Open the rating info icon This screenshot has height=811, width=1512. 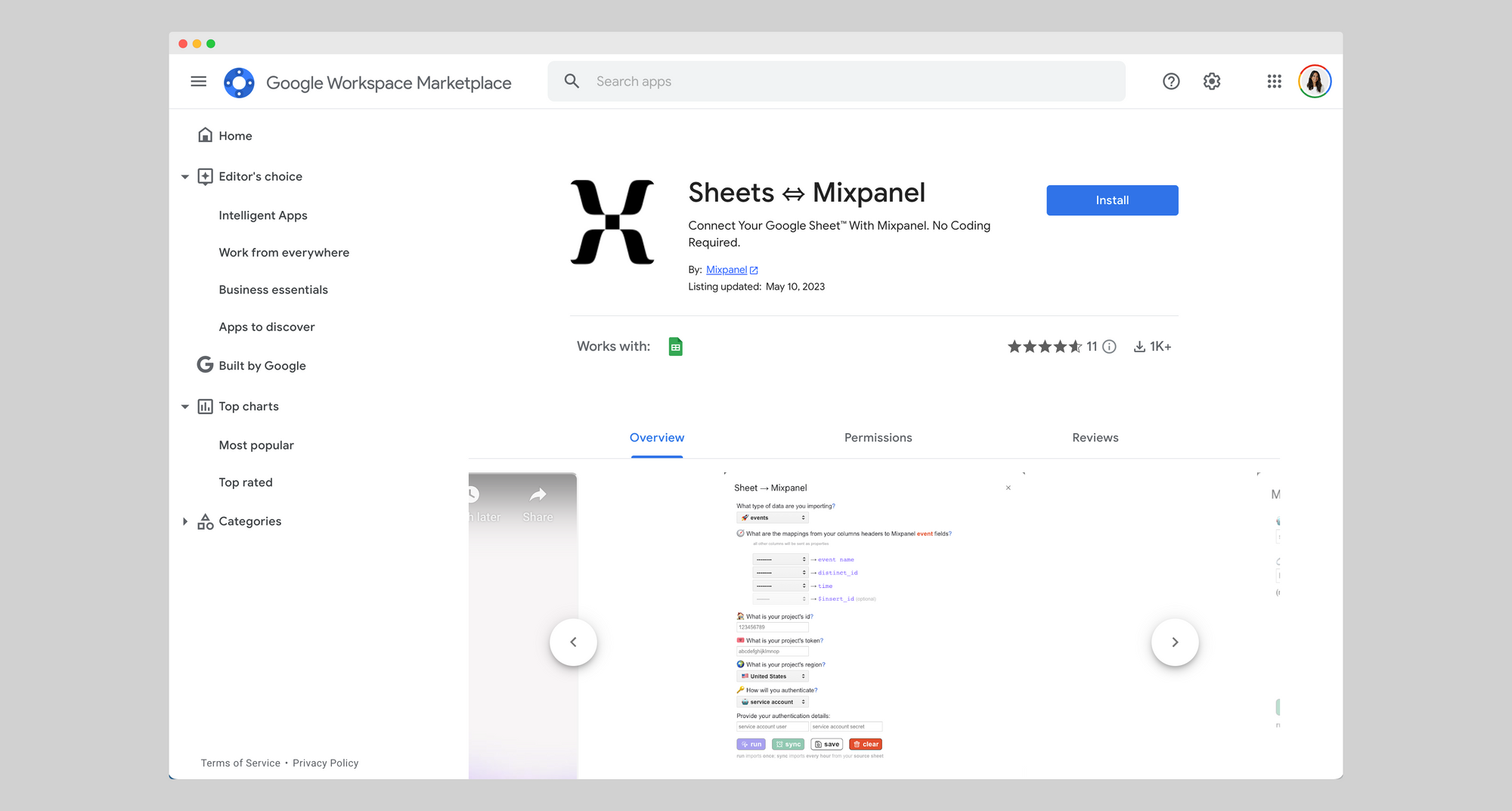tap(1109, 347)
